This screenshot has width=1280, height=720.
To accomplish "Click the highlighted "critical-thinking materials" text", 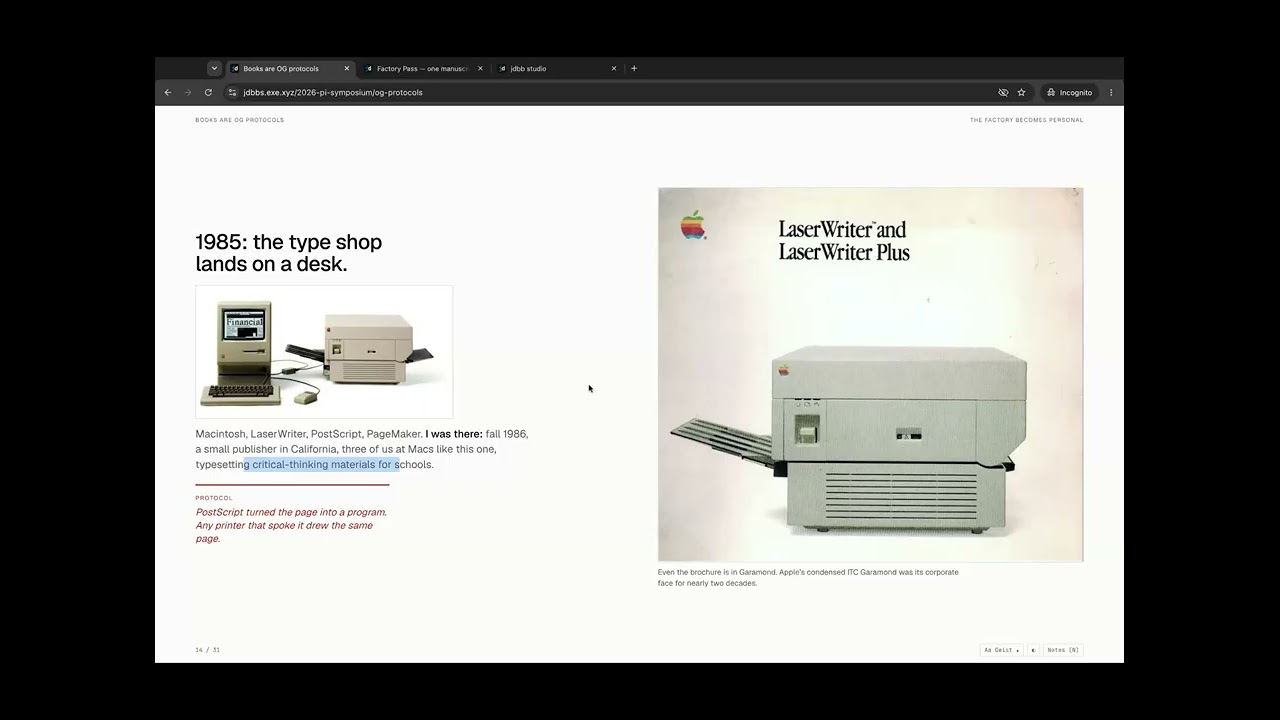I will tap(313, 464).
